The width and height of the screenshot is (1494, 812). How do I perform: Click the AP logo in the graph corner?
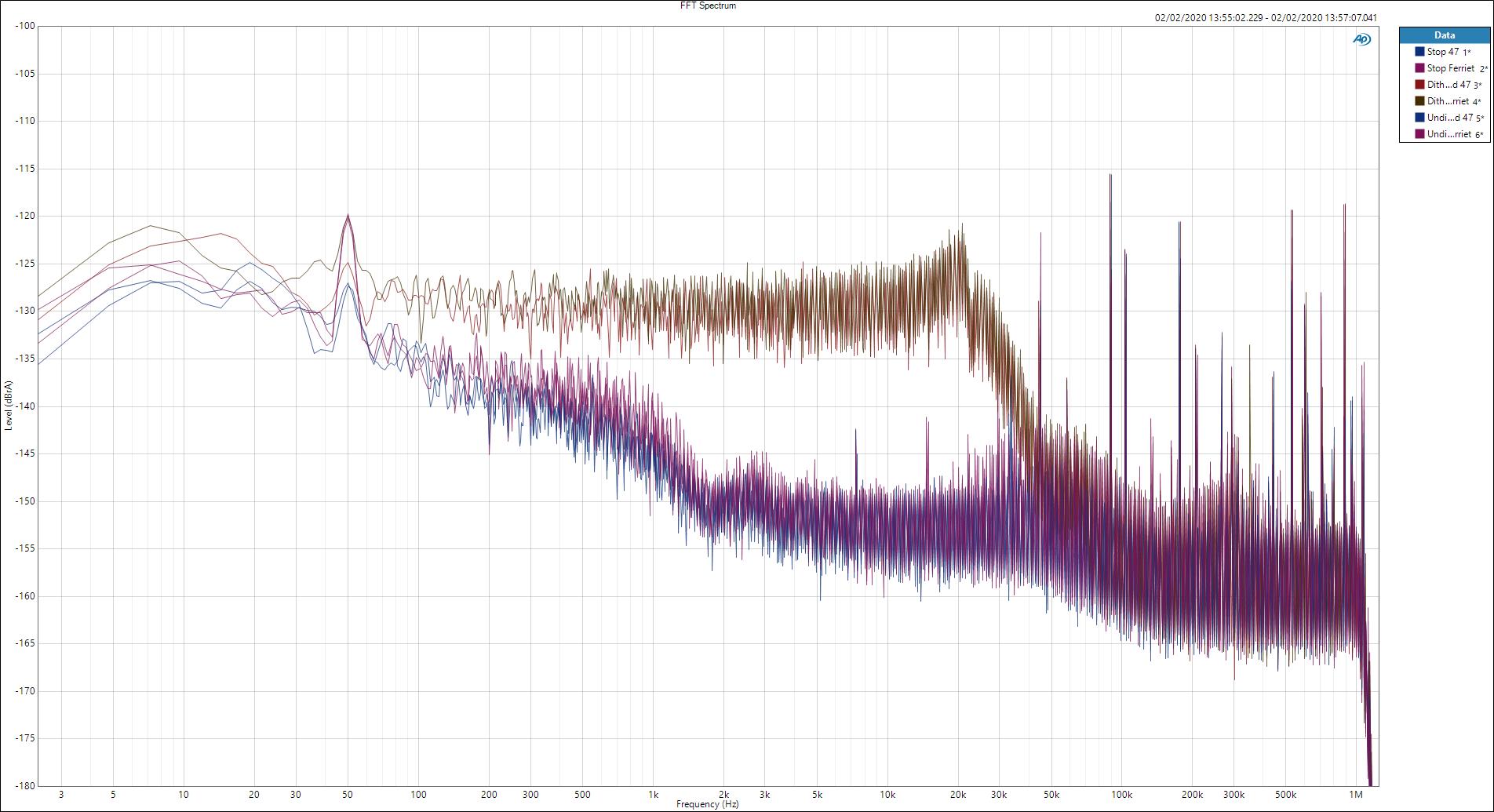tap(1361, 39)
